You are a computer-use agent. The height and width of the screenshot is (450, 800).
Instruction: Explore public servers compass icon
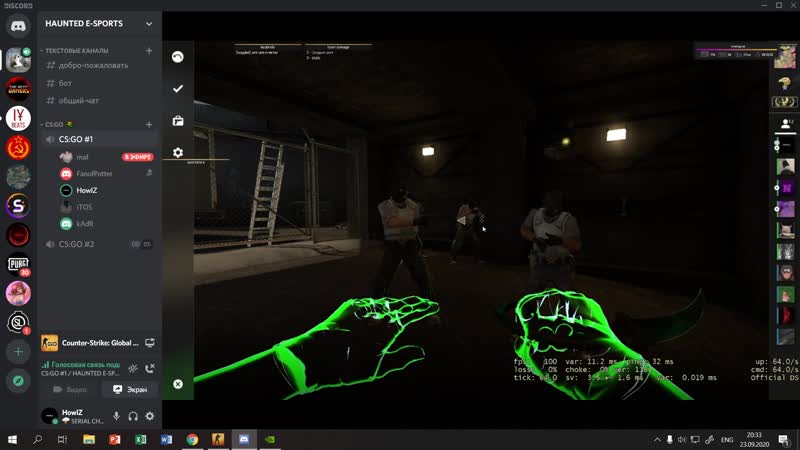coord(18,381)
